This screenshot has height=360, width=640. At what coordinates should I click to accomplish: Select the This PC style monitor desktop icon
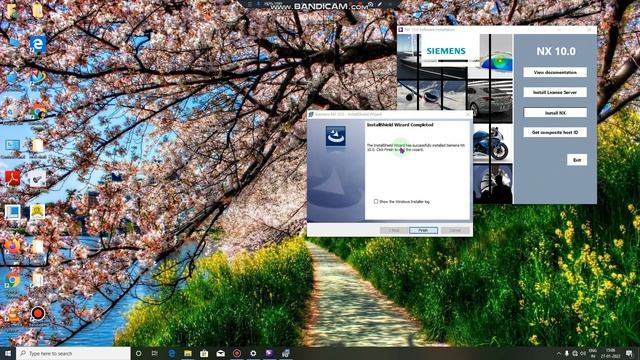click(x=13, y=146)
